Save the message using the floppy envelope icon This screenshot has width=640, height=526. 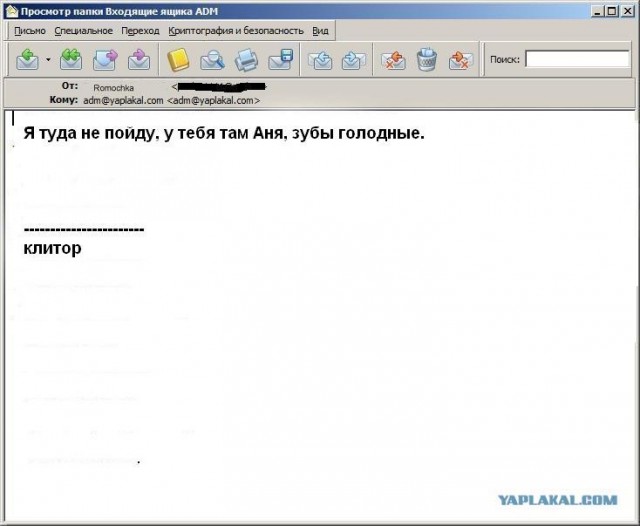tap(280, 60)
